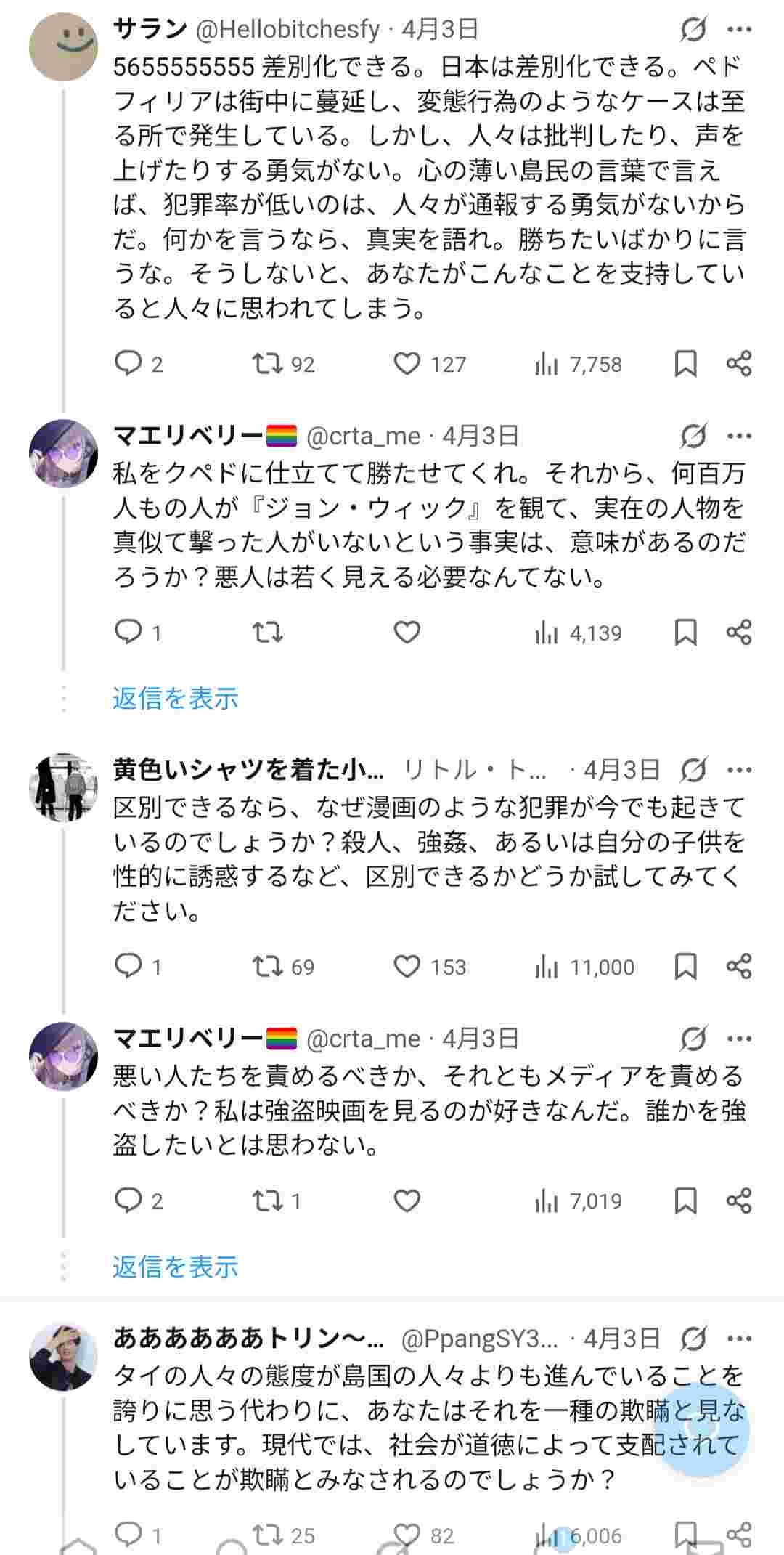Click Grok icon on サラン's tweet

coord(693,30)
